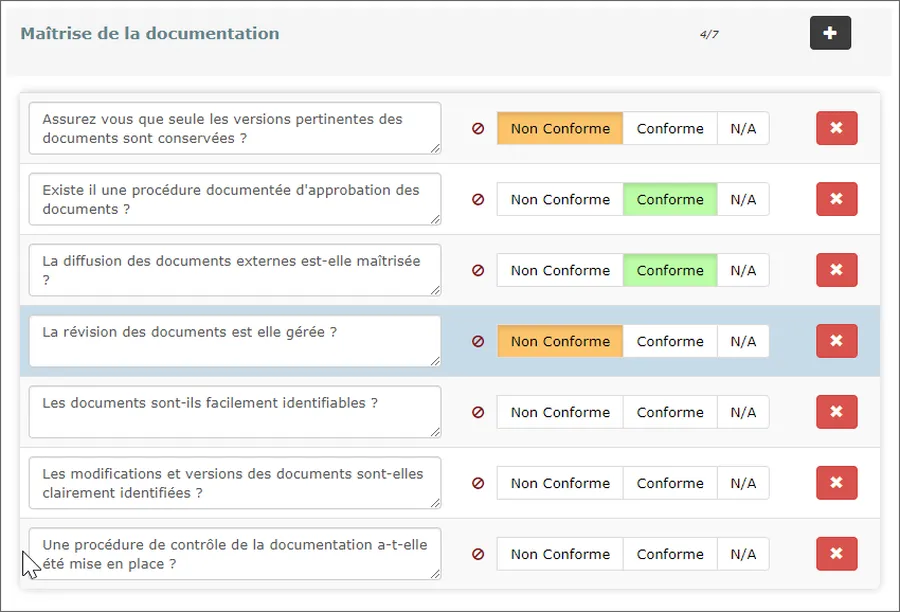Delete the question about easily identifiable documents
This screenshot has height=612, width=900.
[836, 412]
